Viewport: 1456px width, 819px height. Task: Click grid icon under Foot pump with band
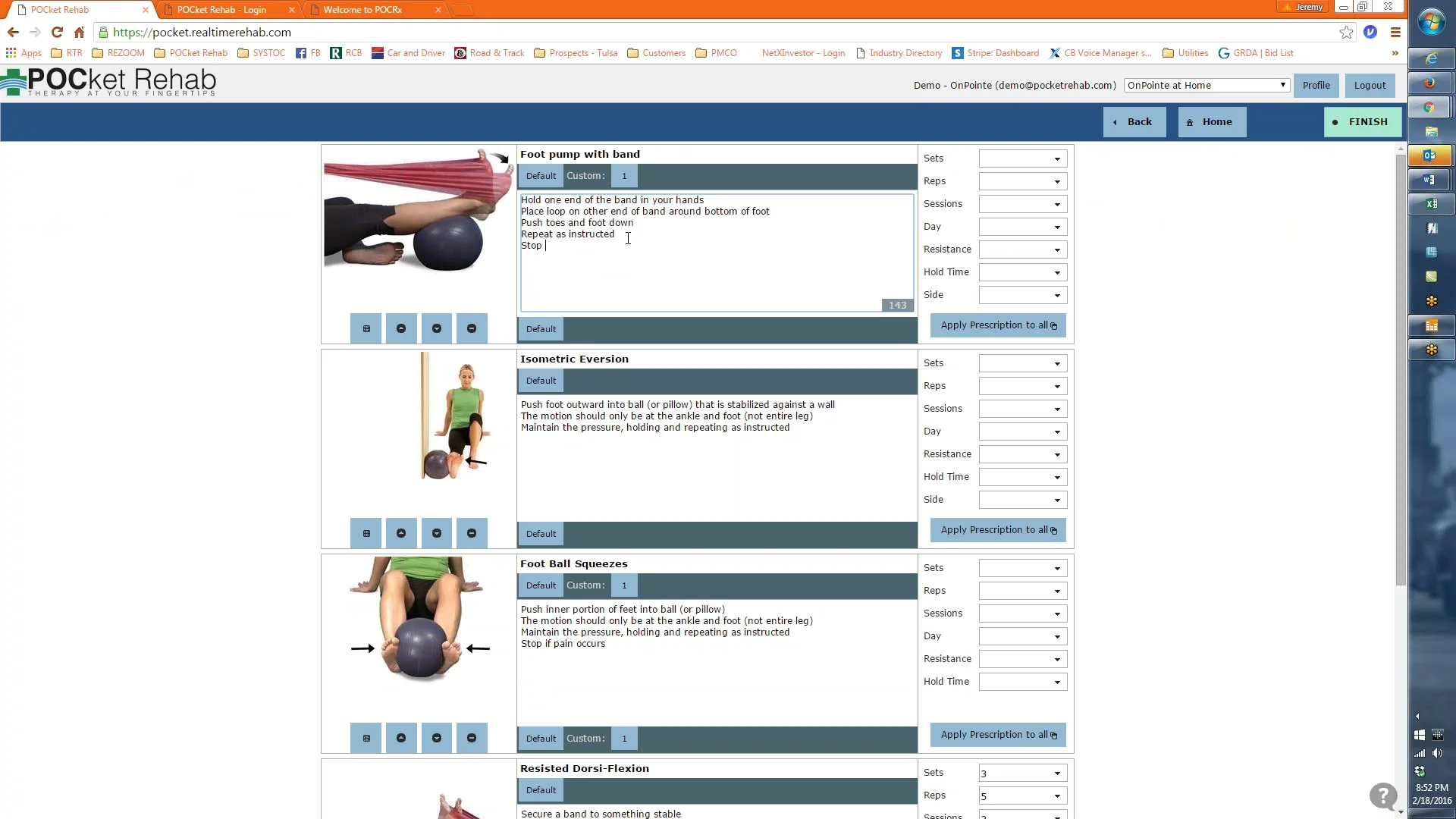[366, 328]
